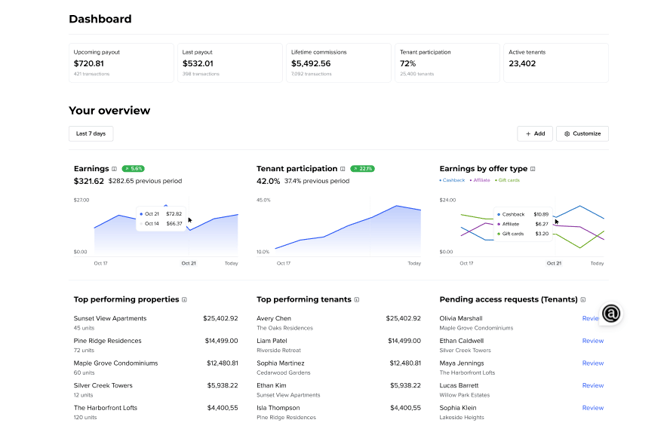
Task: Select Avery Chen in top performing tenants
Action: (274, 318)
